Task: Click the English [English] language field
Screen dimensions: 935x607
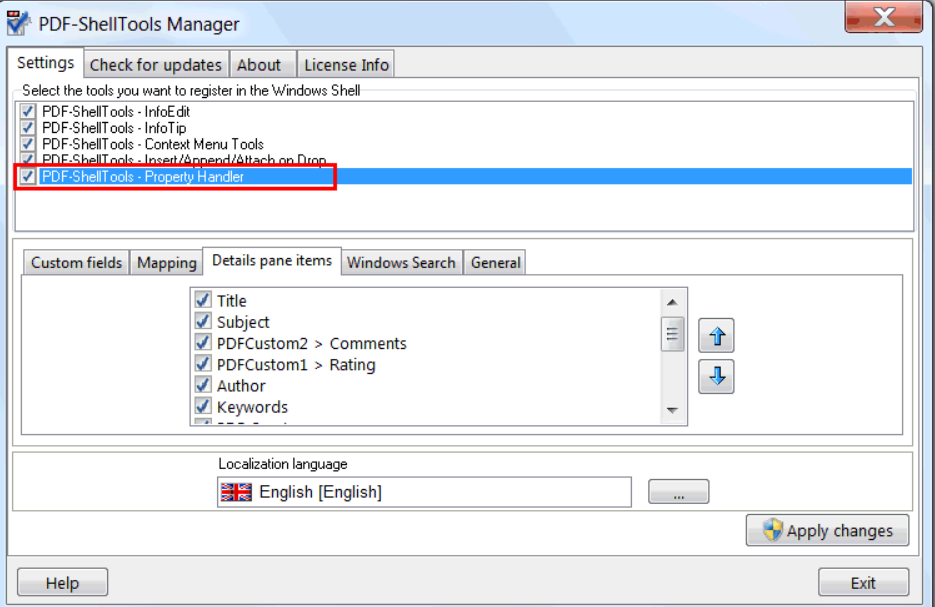Action: tap(424, 492)
